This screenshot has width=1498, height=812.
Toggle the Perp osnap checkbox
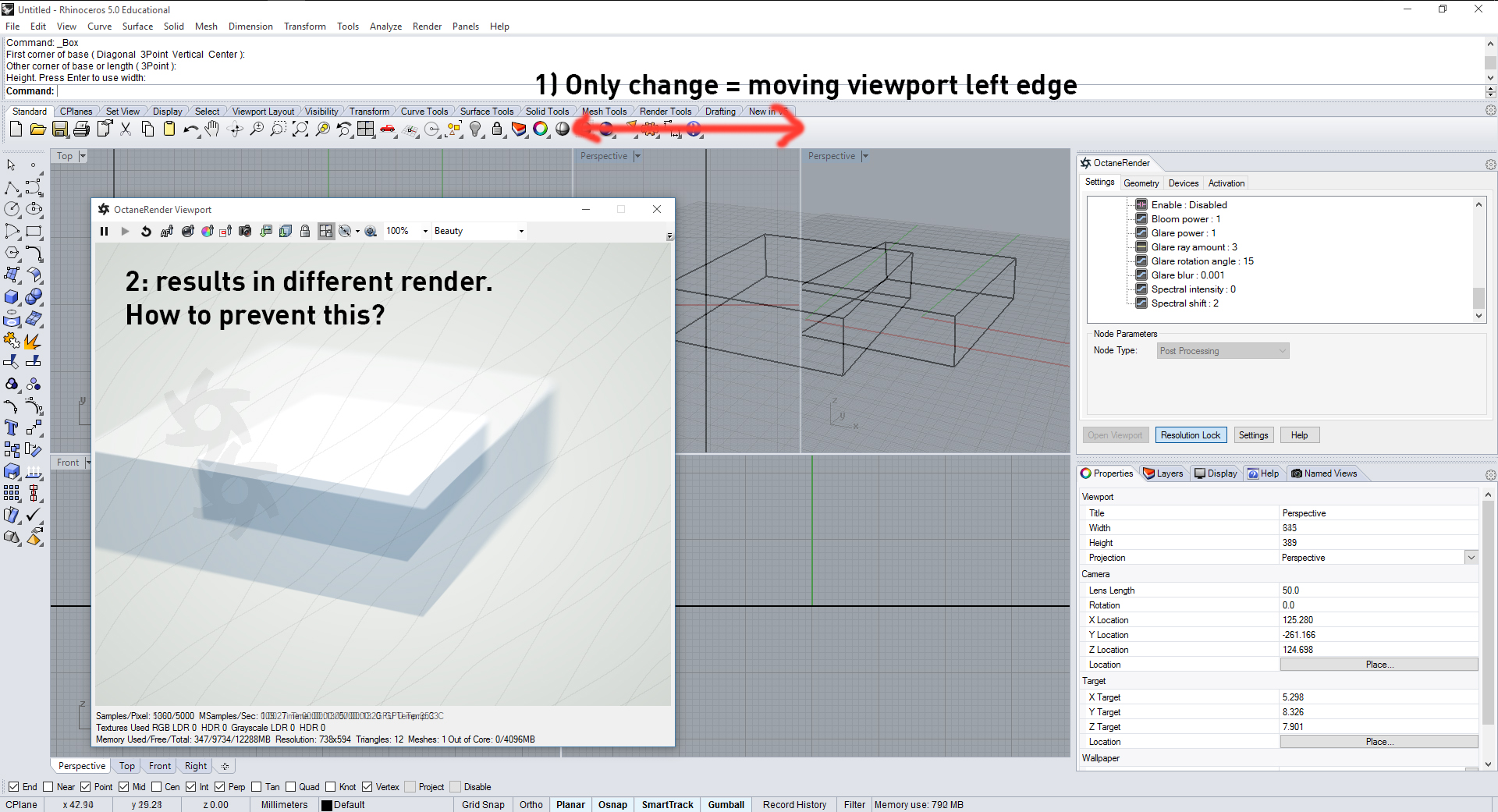pos(220,787)
